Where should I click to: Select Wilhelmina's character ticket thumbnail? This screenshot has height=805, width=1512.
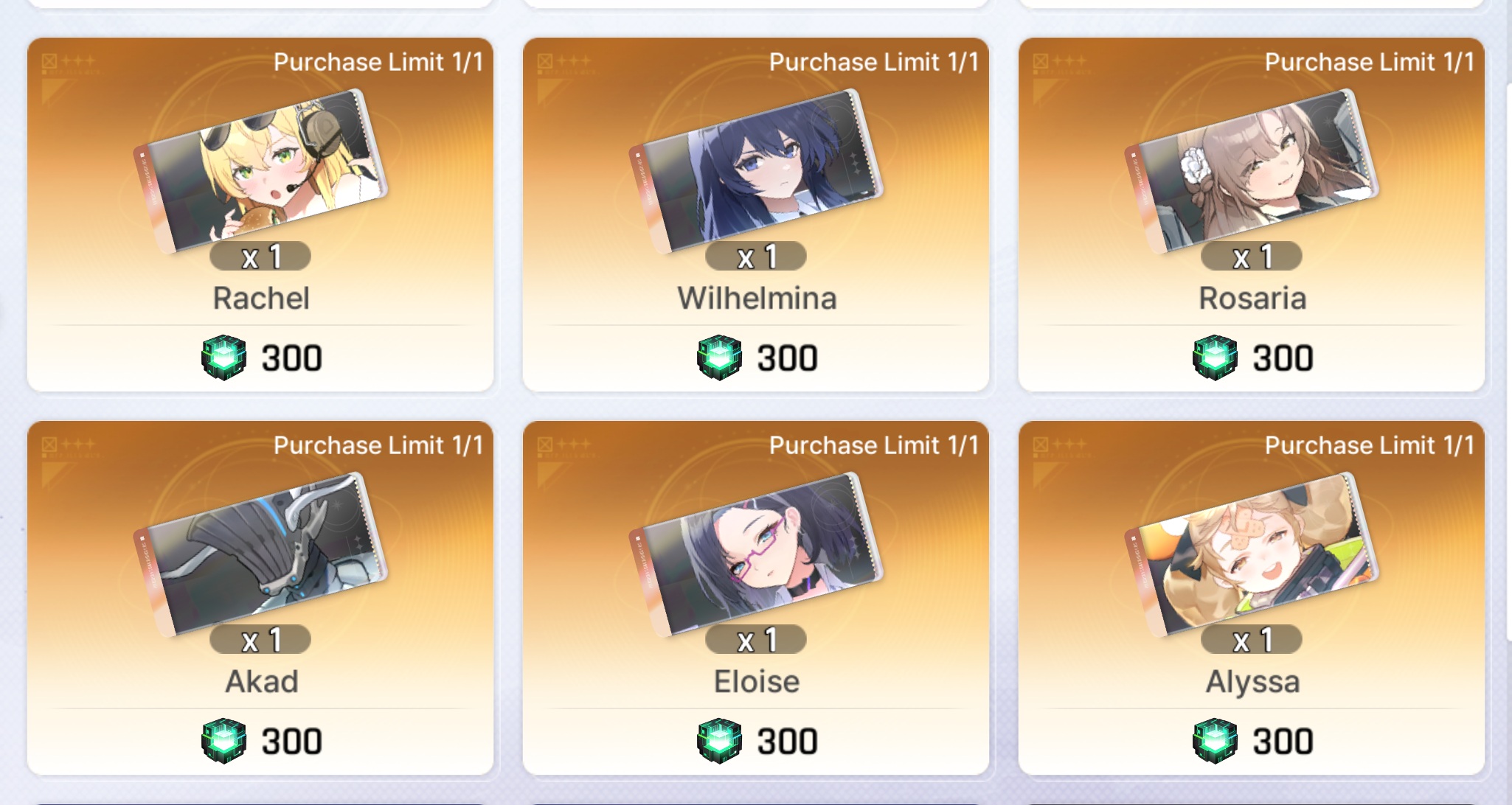point(756,171)
